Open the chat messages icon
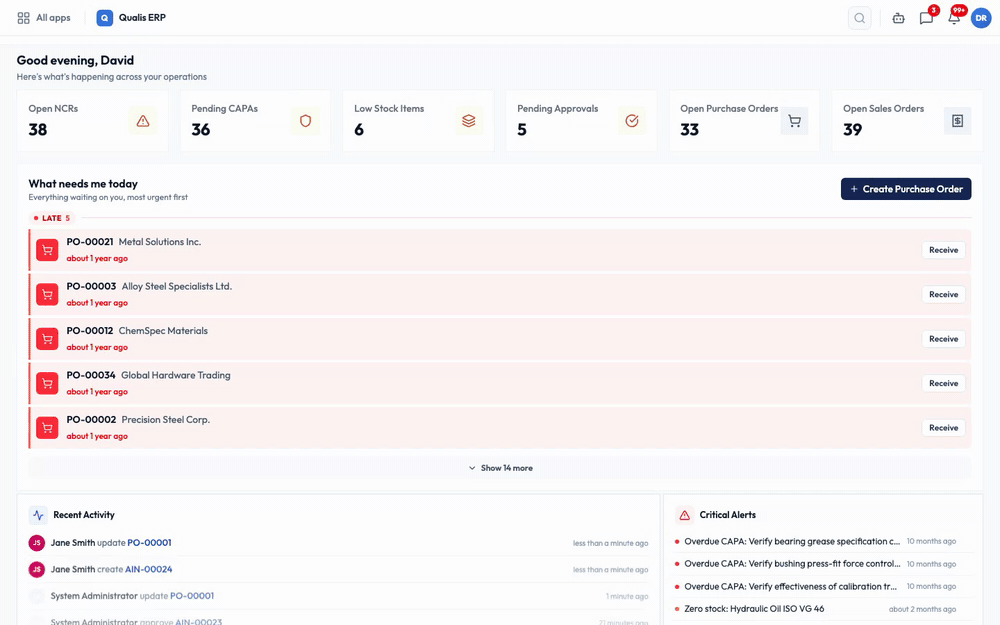This screenshot has width=1000, height=625. [926, 18]
